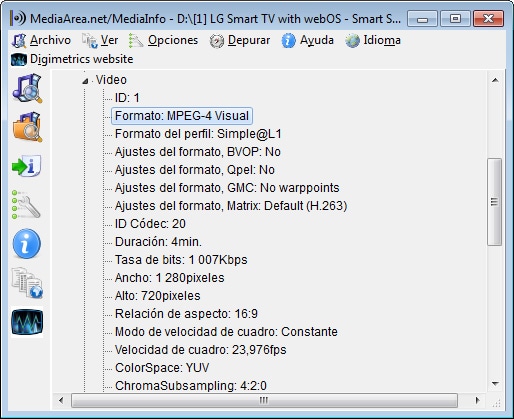Click the open folder sidebar icon
Image resolution: width=514 pixels, height=419 pixels.
27,127
